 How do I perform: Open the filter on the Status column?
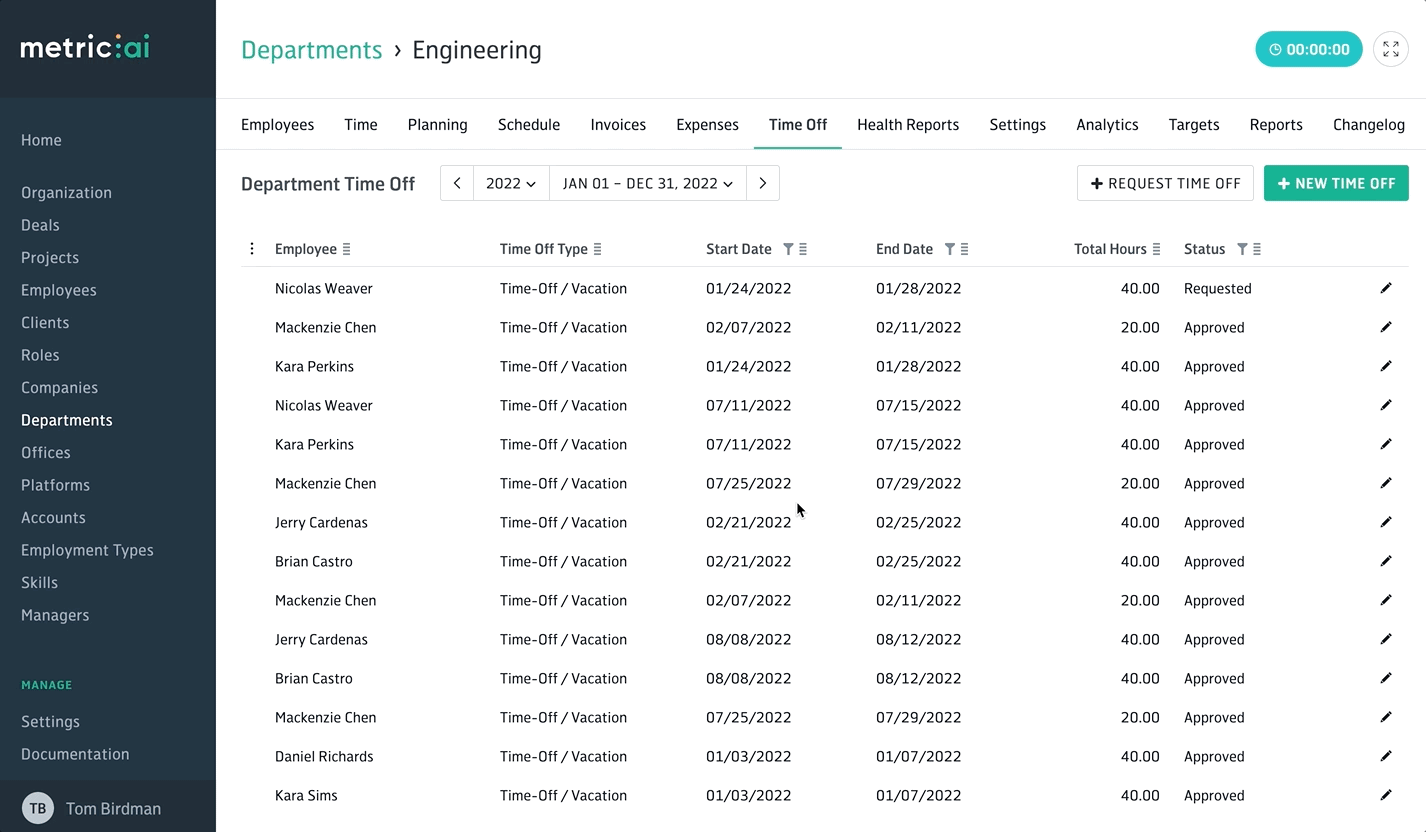1242,249
